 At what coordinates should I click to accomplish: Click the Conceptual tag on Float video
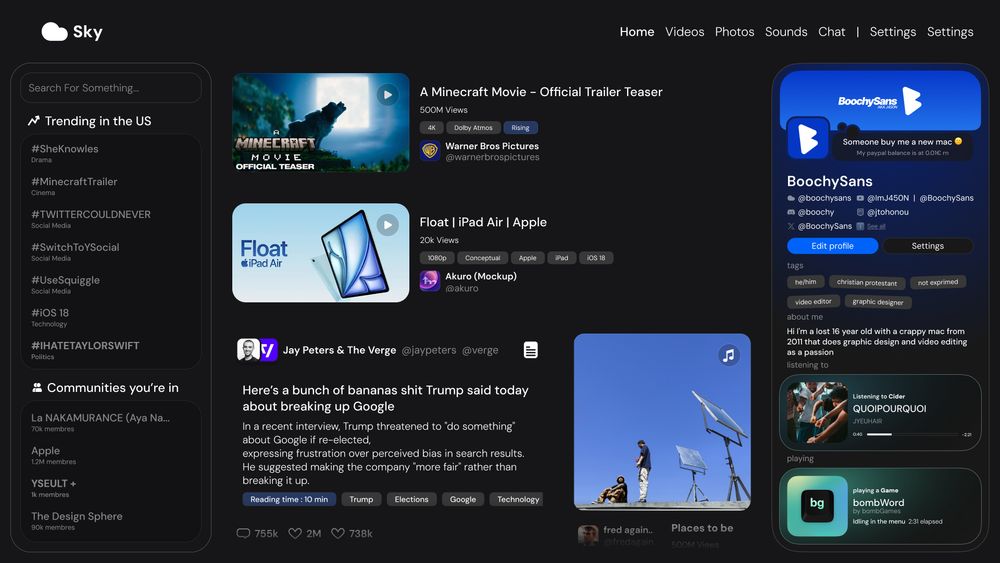[482, 258]
